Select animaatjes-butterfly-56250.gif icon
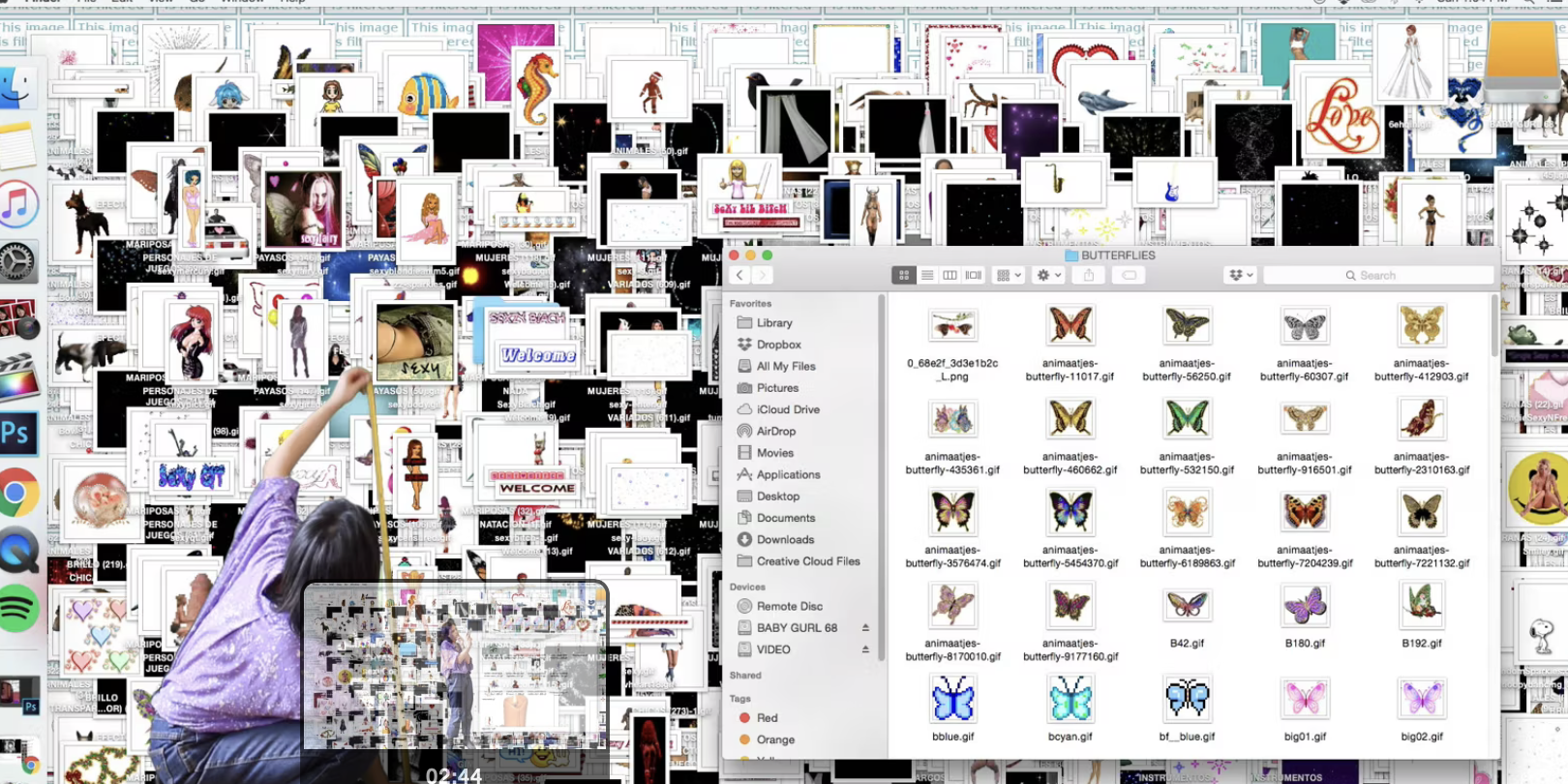The image size is (1568, 784). [1187, 325]
